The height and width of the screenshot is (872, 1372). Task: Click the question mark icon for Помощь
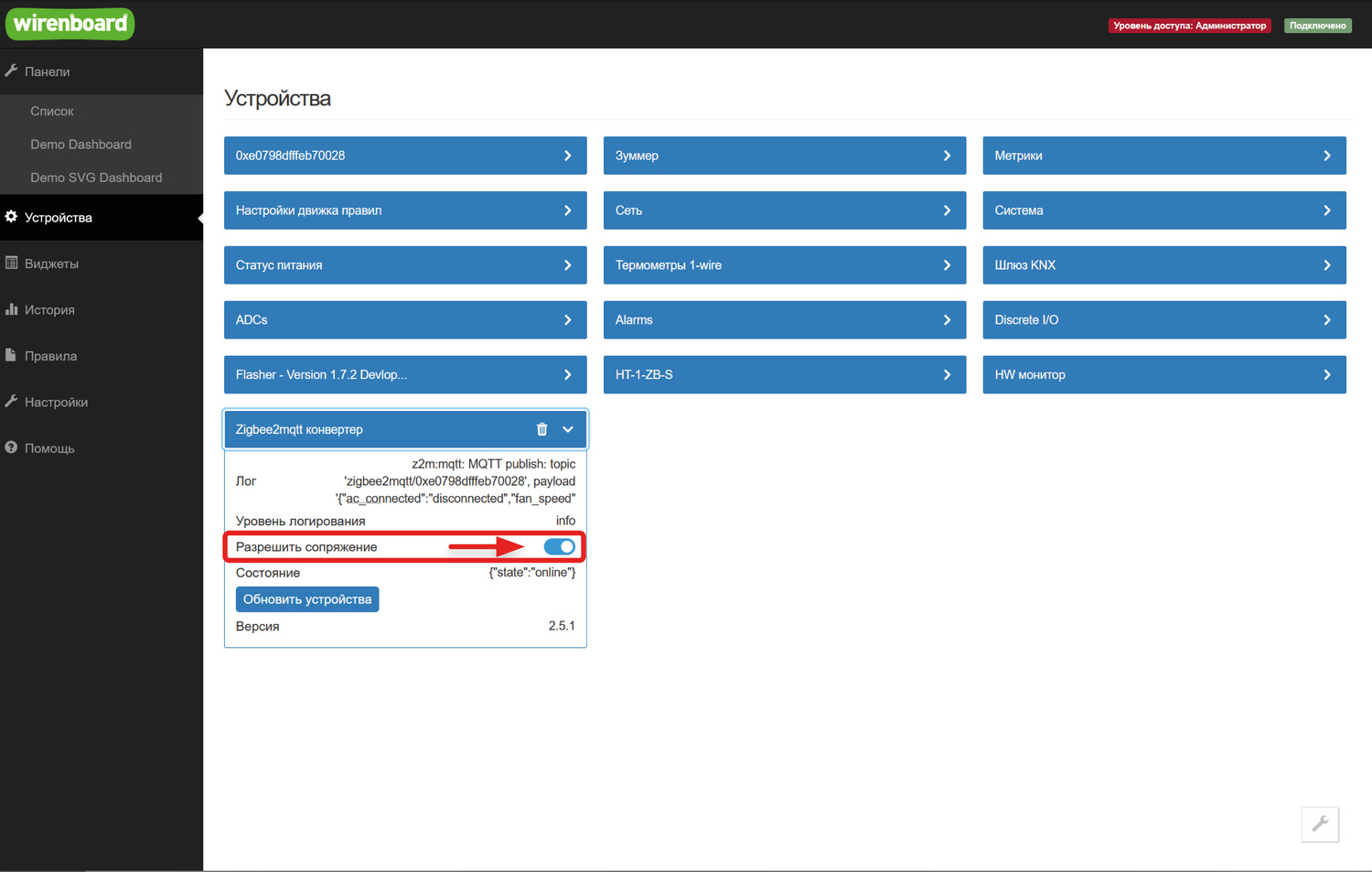(11, 447)
